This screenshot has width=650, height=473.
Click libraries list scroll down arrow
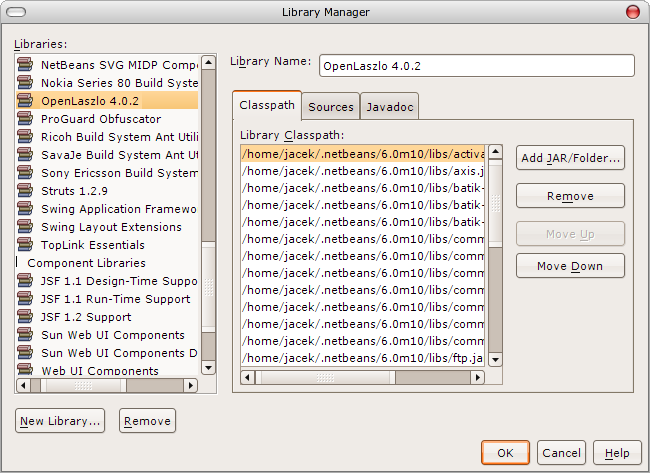click(209, 367)
